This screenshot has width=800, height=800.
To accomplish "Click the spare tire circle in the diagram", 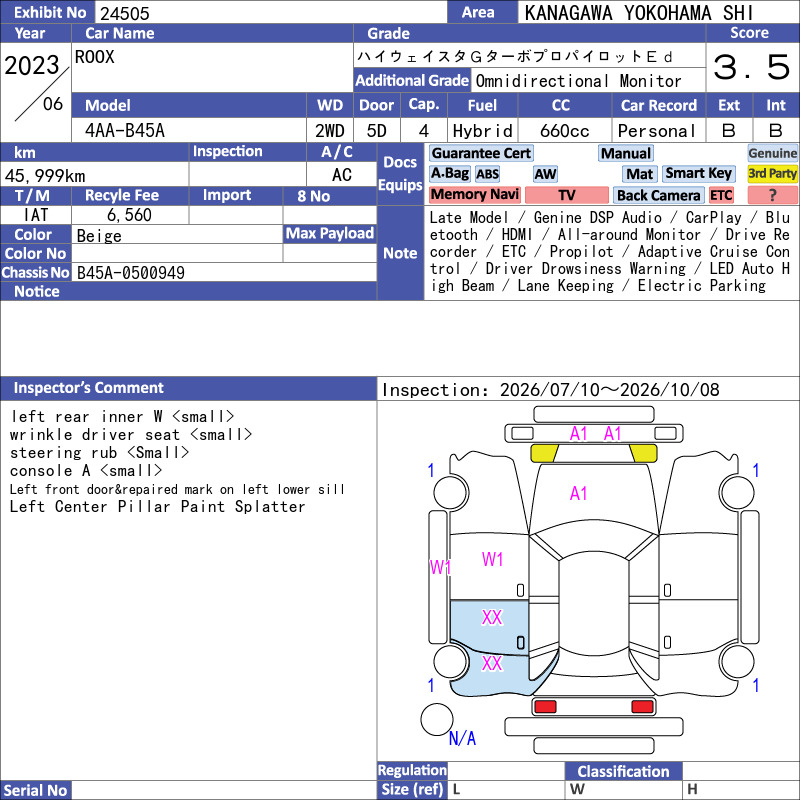I will coord(437,719).
